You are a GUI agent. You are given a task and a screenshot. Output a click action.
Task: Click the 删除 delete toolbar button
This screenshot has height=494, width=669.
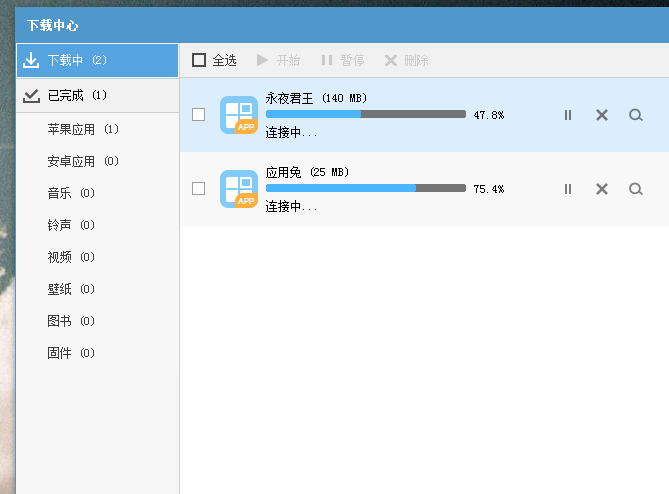[406, 60]
